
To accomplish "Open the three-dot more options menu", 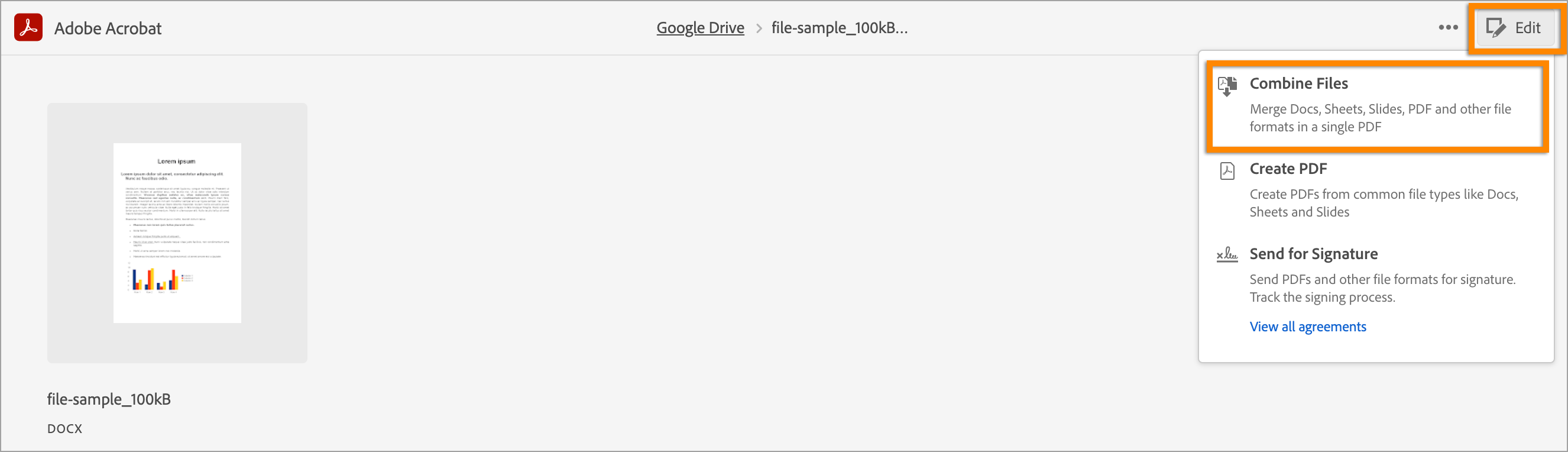I will (x=1448, y=27).
